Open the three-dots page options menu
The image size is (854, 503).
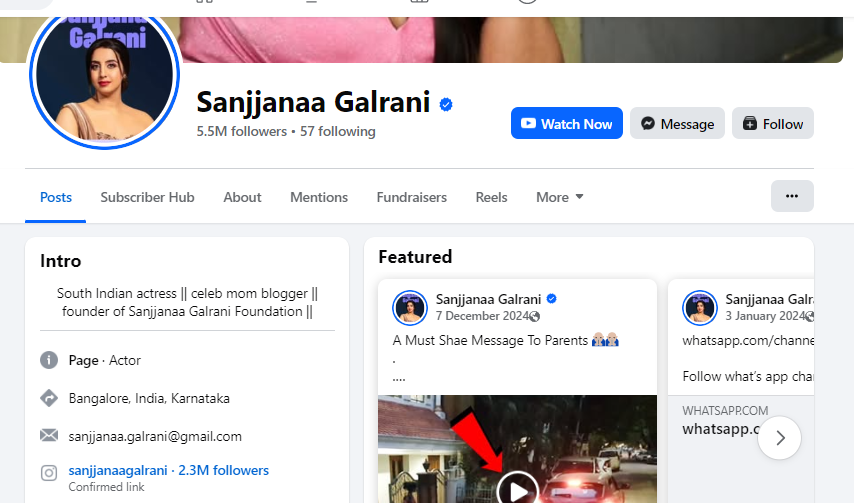pos(792,196)
